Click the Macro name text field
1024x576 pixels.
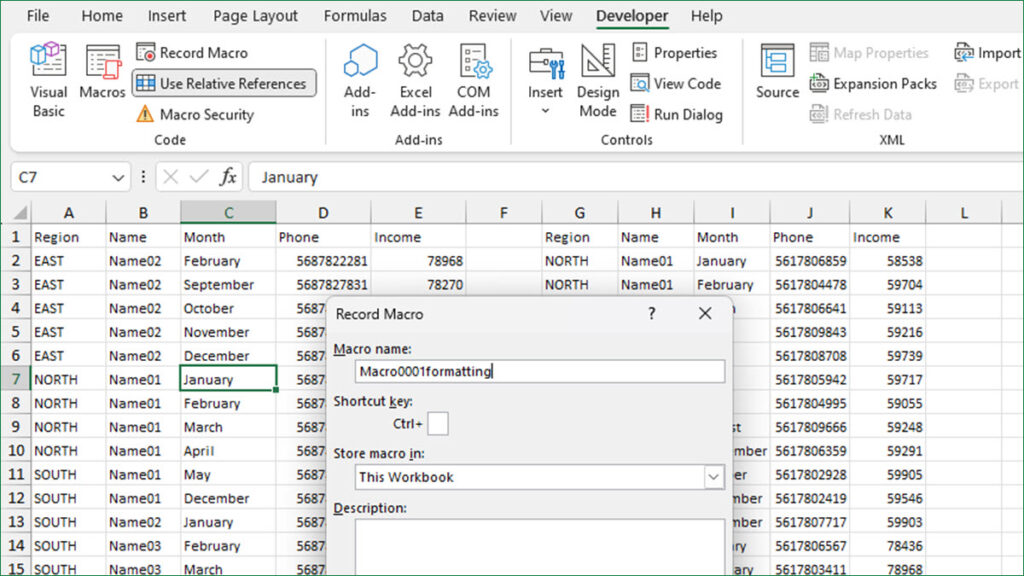coord(540,371)
